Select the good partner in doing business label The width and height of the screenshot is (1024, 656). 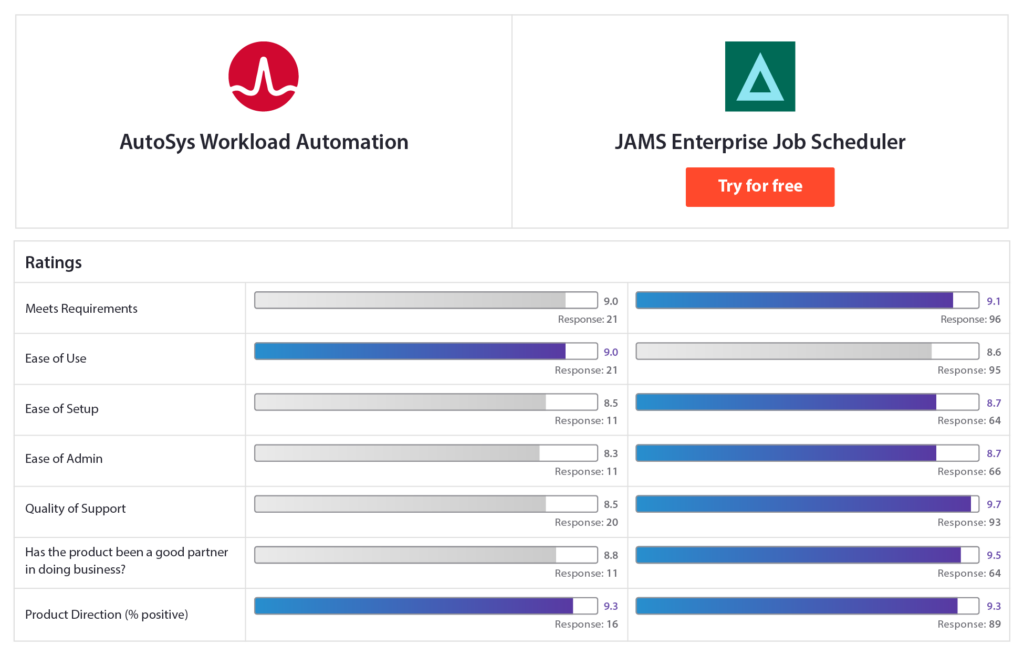pyautogui.click(x=127, y=561)
